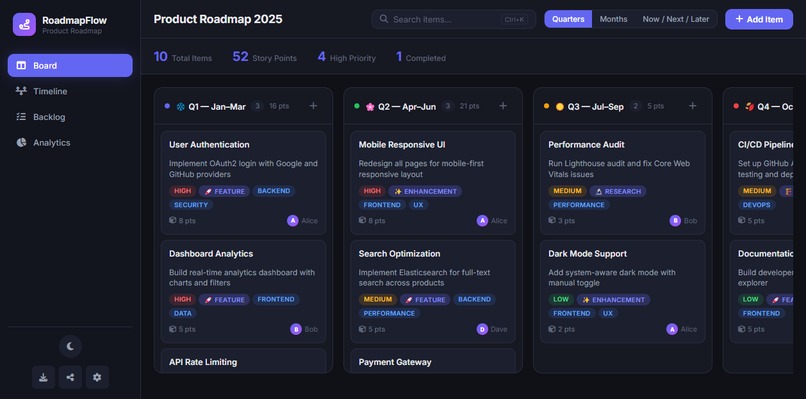This screenshot has width=806, height=399.
Task: Open the User Authentication card
Action: tap(243, 183)
